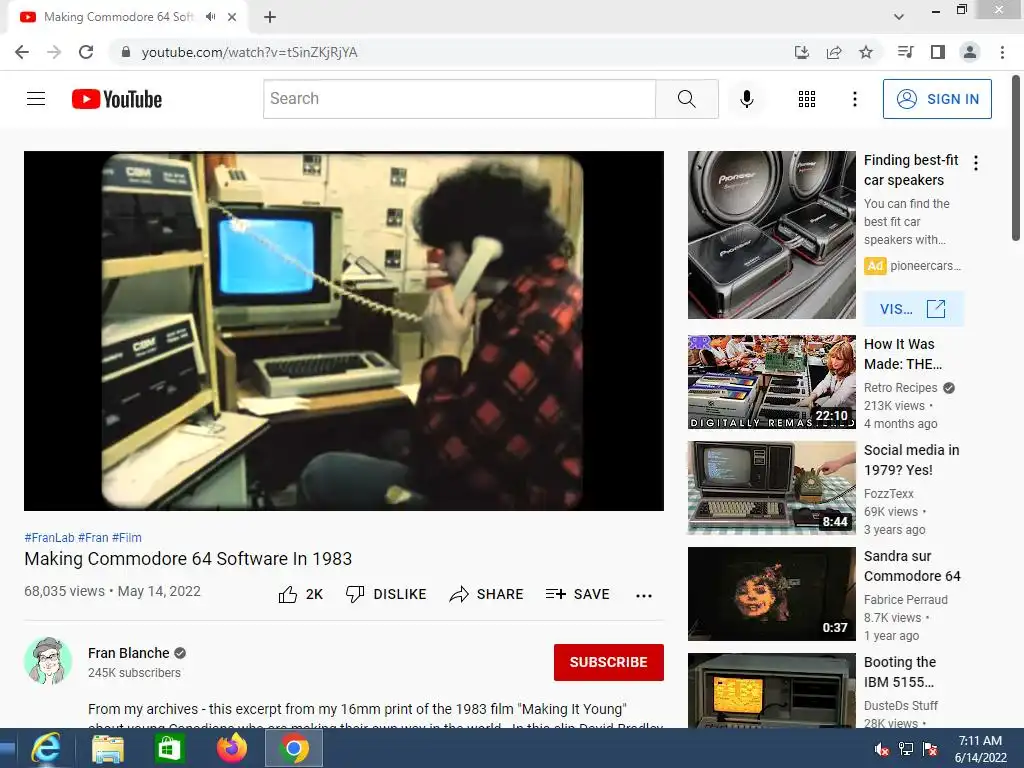
Task: Open the #FranLab hashtag link
Action: [49, 537]
